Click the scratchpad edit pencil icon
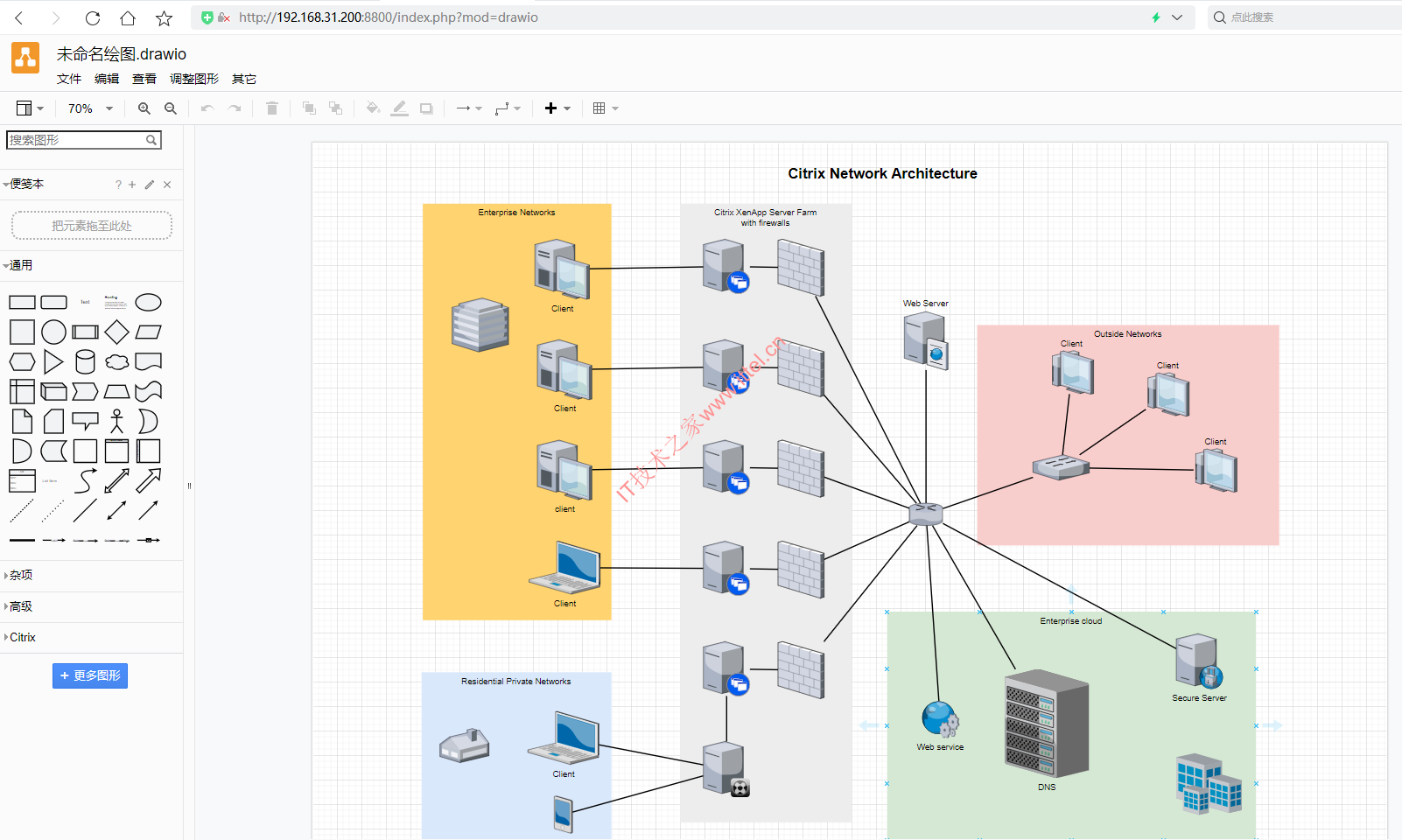Image resolution: width=1402 pixels, height=840 pixels. tap(150, 185)
